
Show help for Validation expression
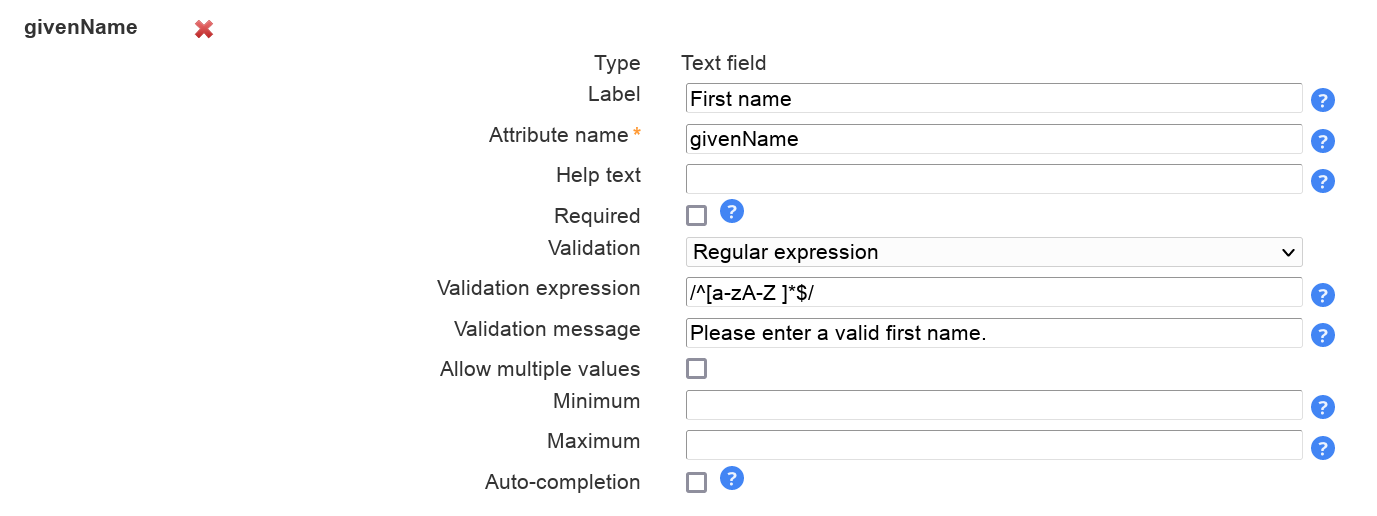[x=1323, y=295]
